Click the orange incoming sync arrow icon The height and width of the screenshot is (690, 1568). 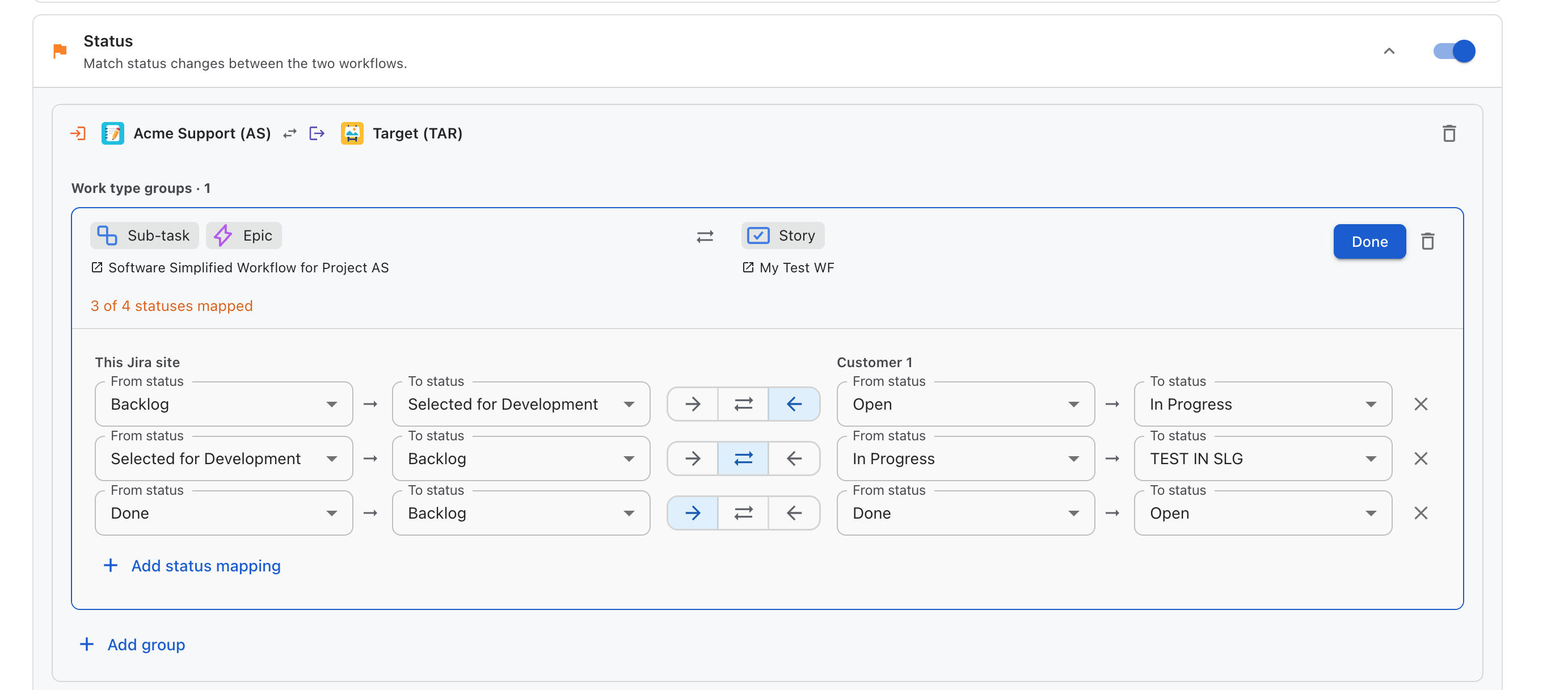coord(78,133)
